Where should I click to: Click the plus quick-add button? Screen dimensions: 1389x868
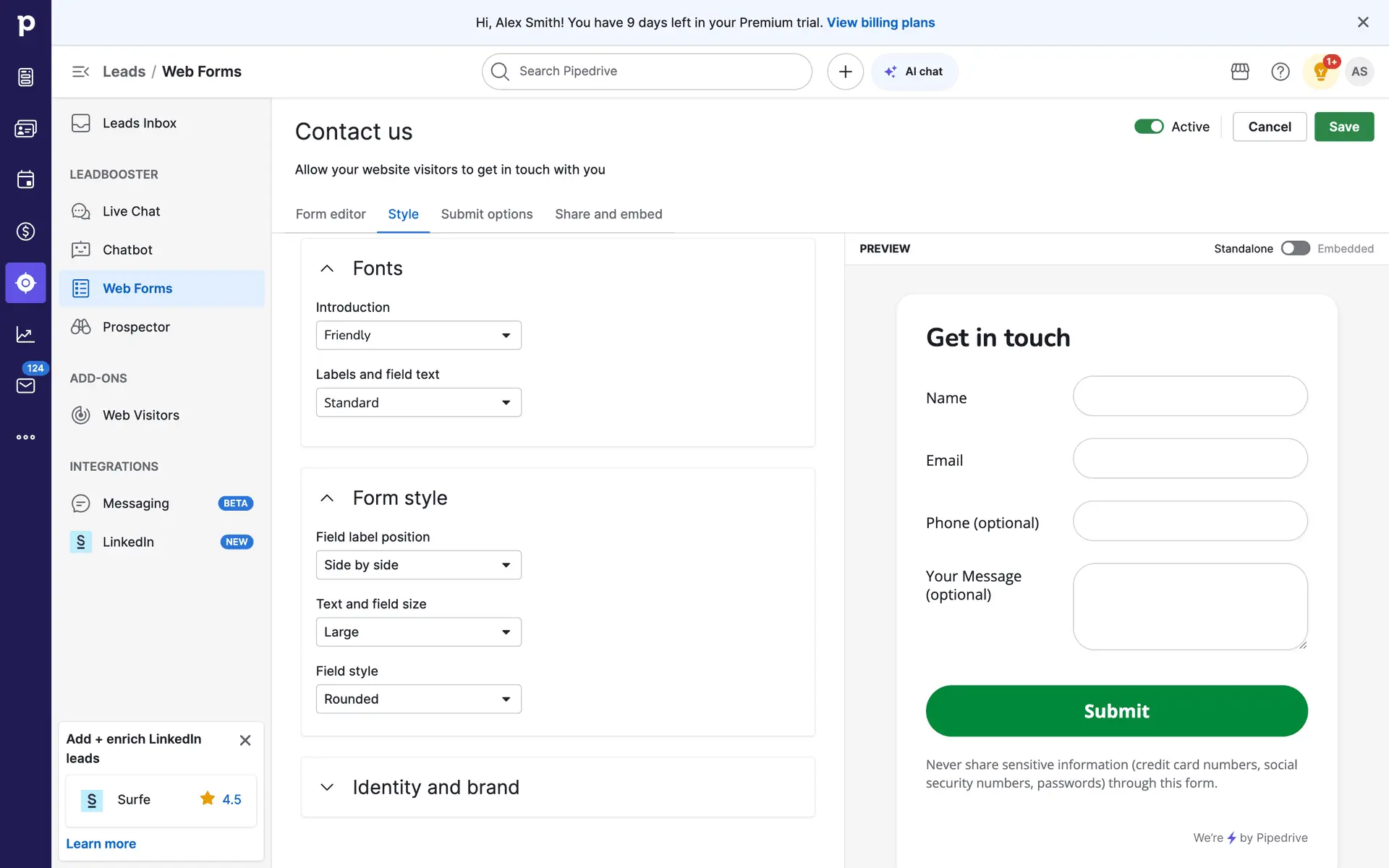click(x=845, y=72)
